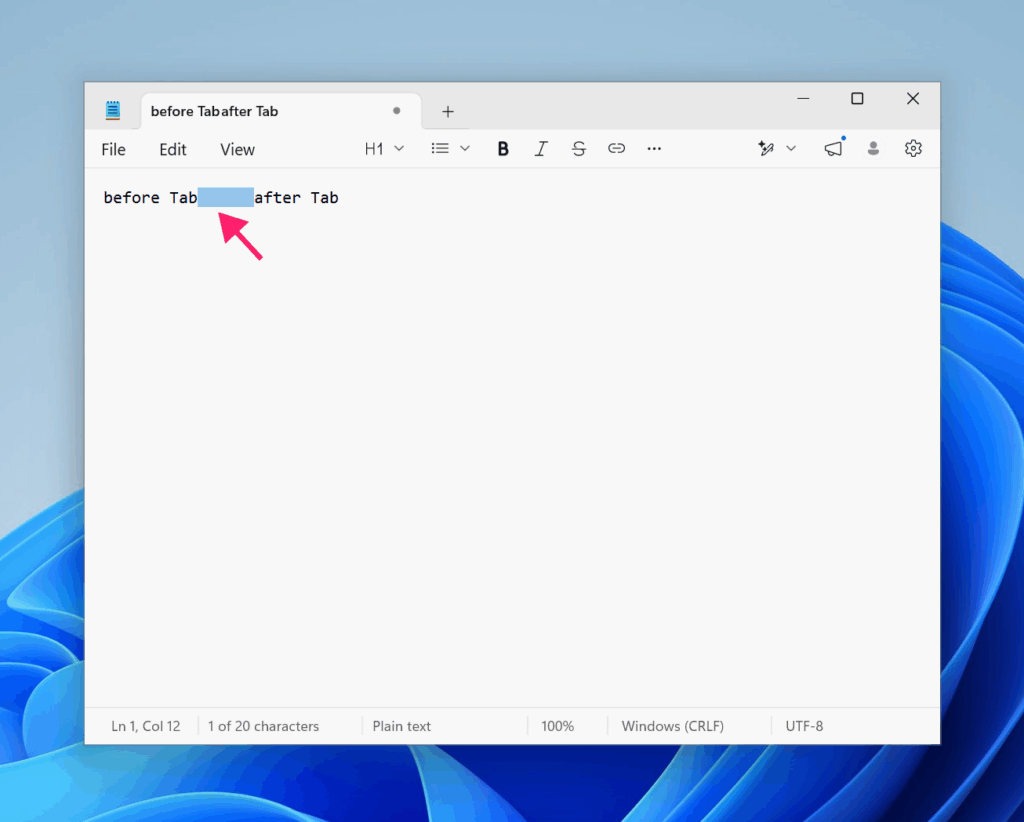
Task: Click the word 'before' in the text
Action: click(x=131, y=198)
